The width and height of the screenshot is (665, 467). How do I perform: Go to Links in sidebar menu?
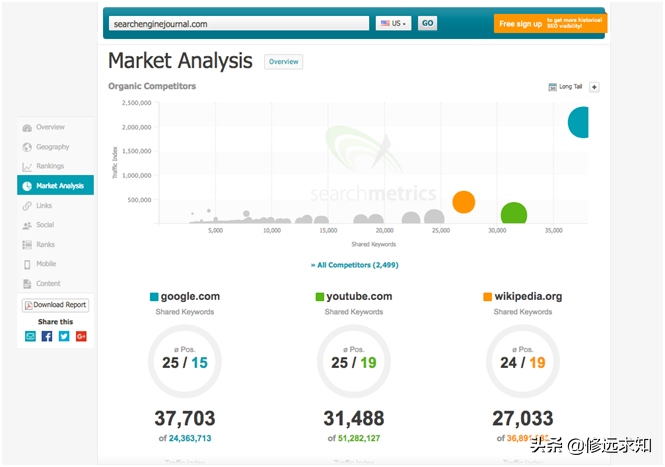44,205
